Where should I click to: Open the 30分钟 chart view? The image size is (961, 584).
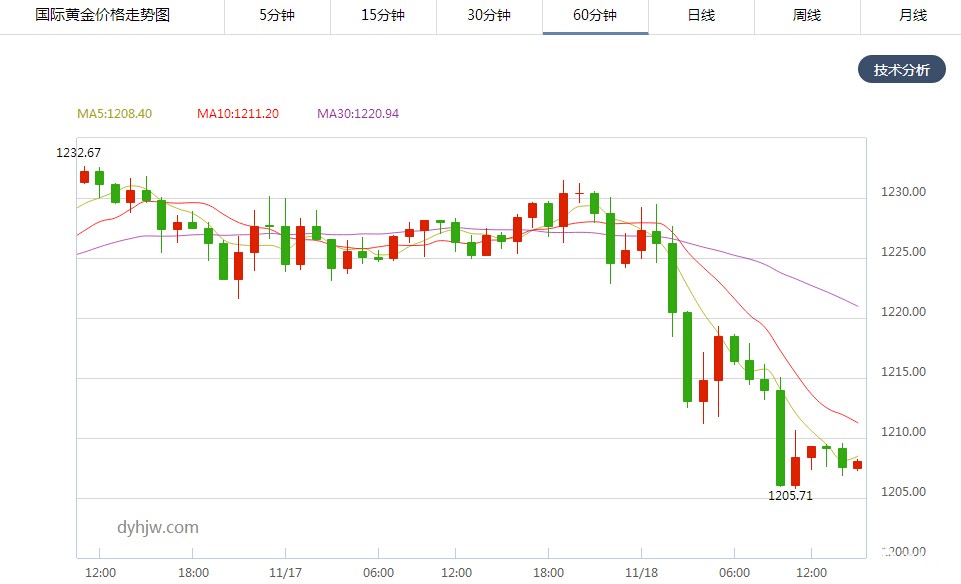pos(488,16)
